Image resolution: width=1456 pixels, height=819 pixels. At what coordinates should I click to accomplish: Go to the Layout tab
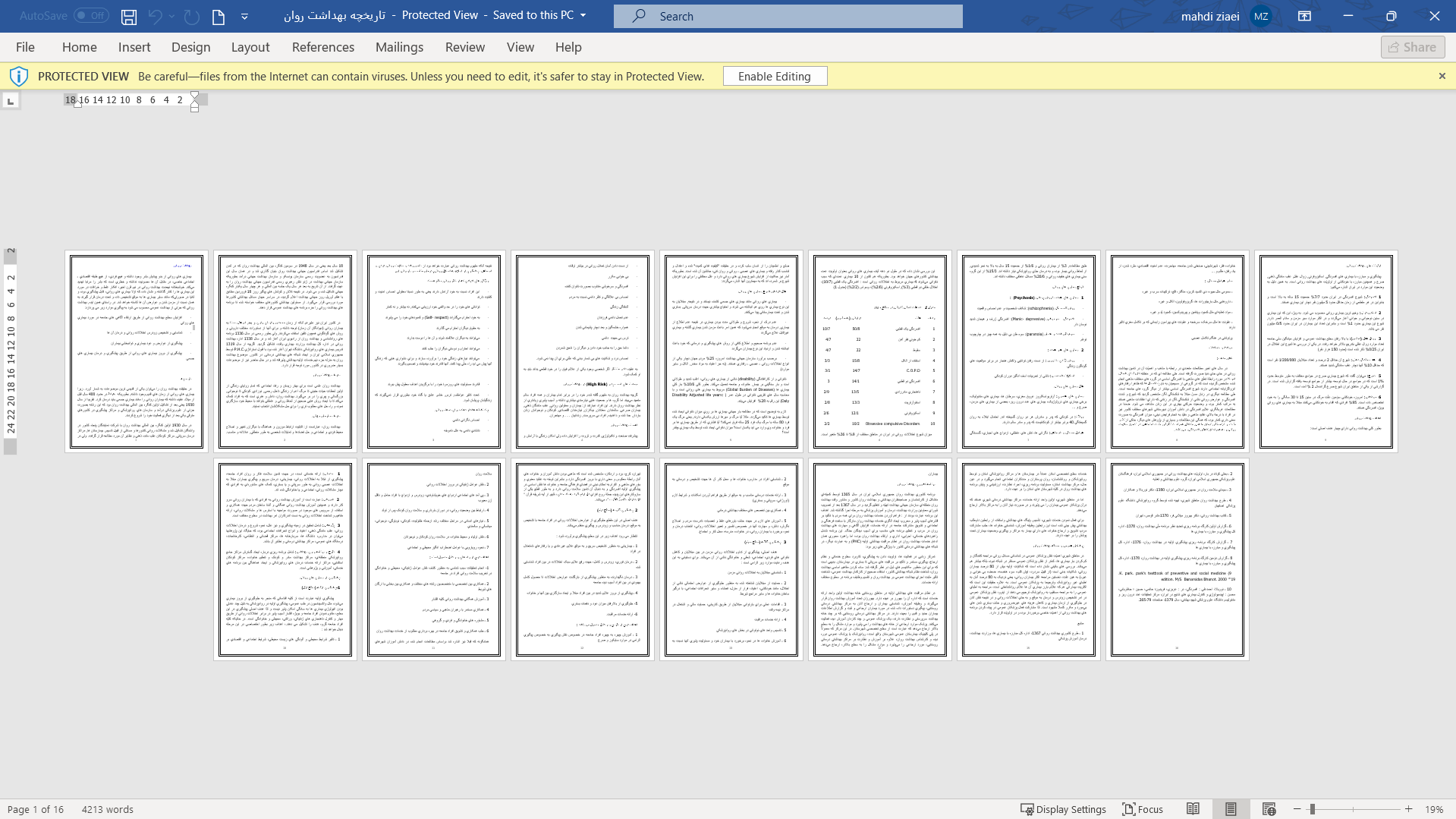(250, 47)
